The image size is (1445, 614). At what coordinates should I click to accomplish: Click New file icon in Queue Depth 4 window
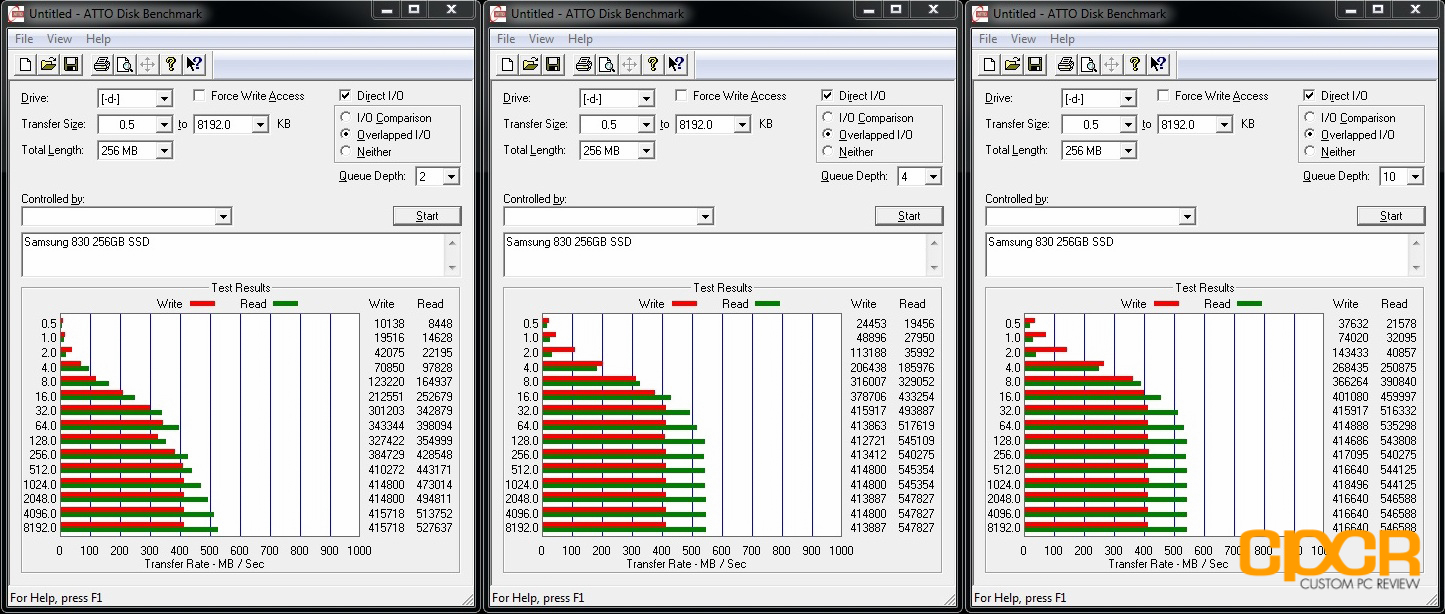(507, 65)
